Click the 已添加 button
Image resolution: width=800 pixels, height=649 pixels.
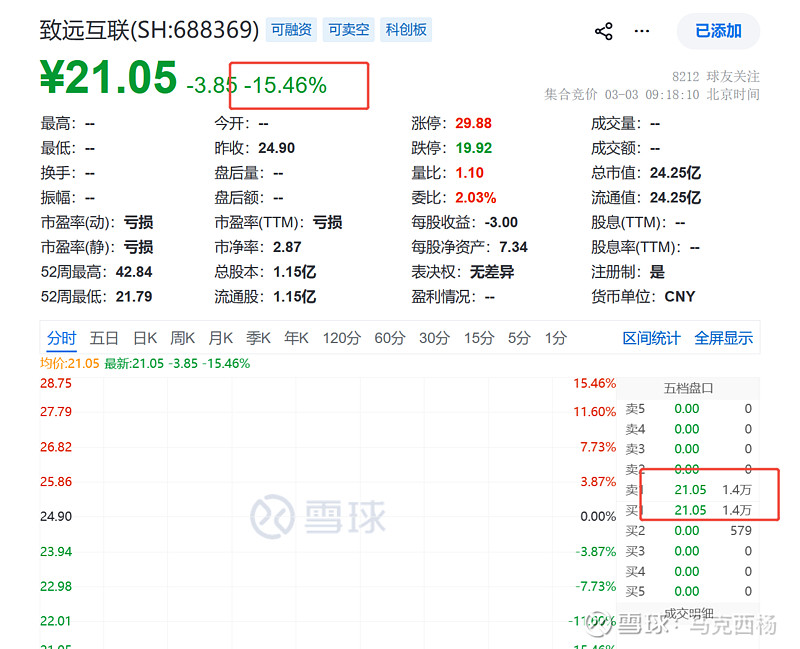(x=718, y=31)
